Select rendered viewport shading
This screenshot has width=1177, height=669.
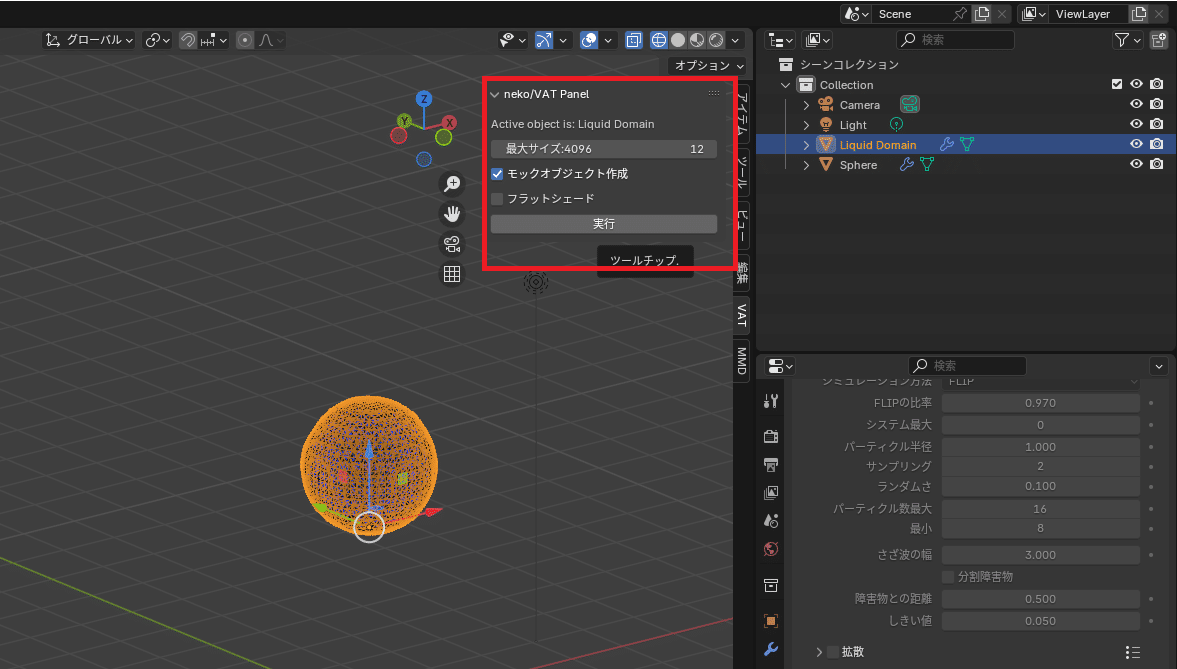(717, 40)
